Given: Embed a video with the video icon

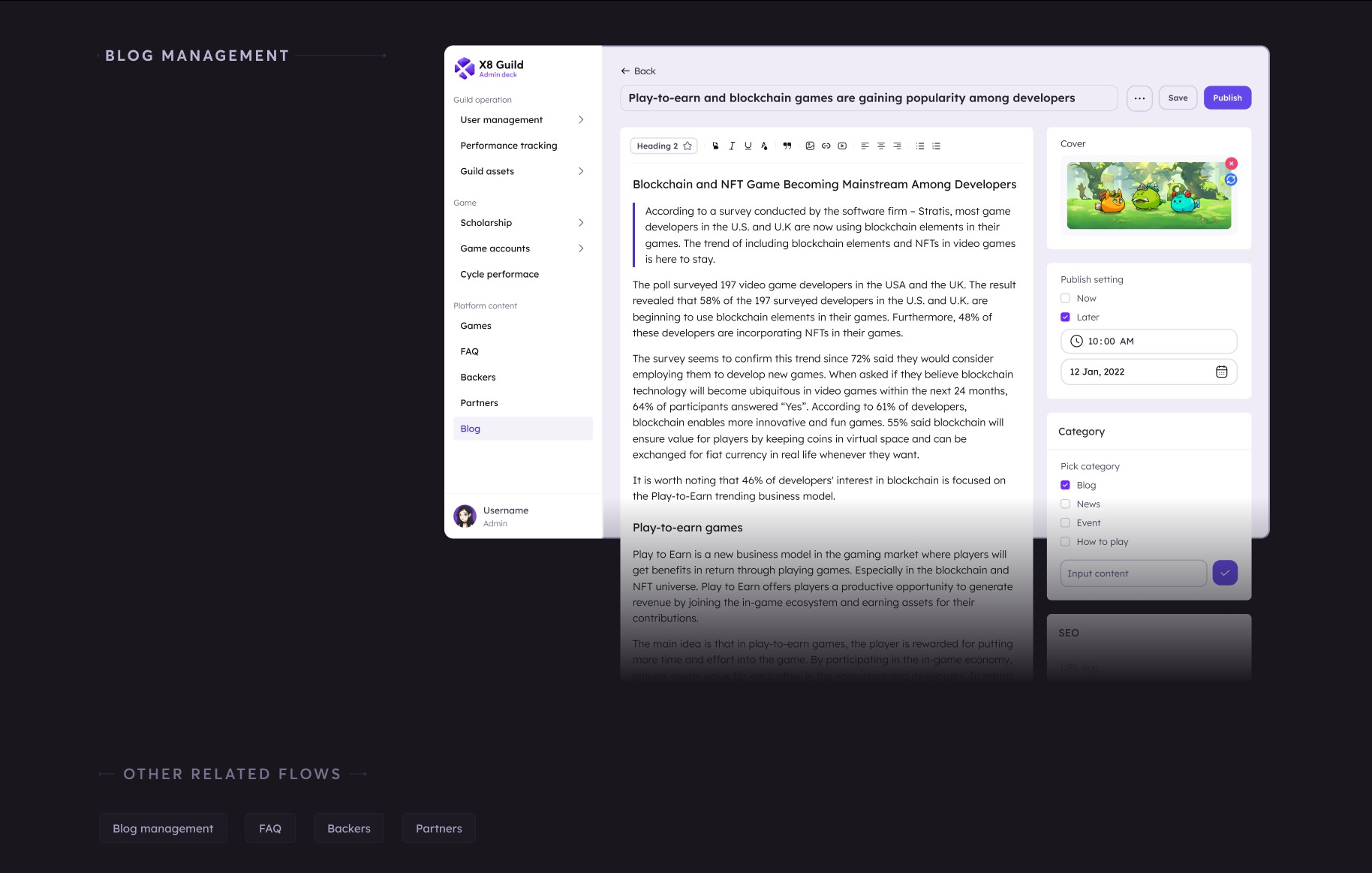Looking at the screenshot, I should click(842, 146).
